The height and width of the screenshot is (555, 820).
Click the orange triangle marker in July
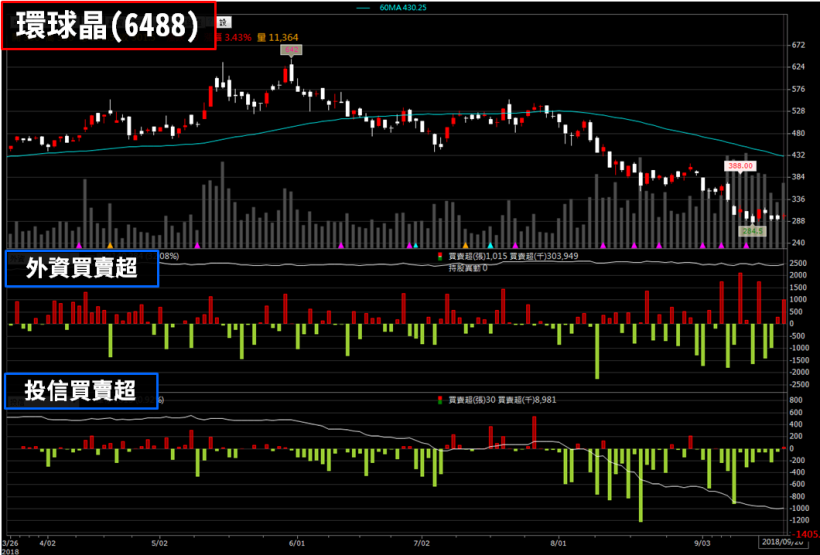pyautogui.click(x=465, y=245)
